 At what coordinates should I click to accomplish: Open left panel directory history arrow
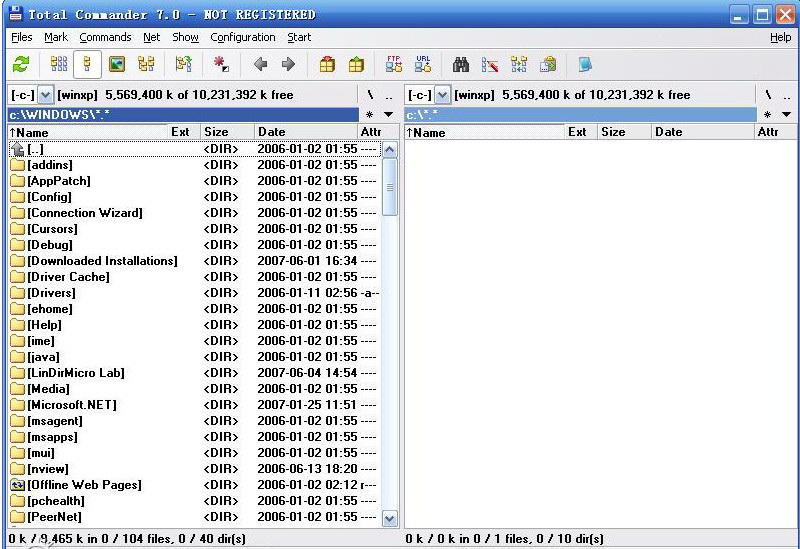[389, 115]
